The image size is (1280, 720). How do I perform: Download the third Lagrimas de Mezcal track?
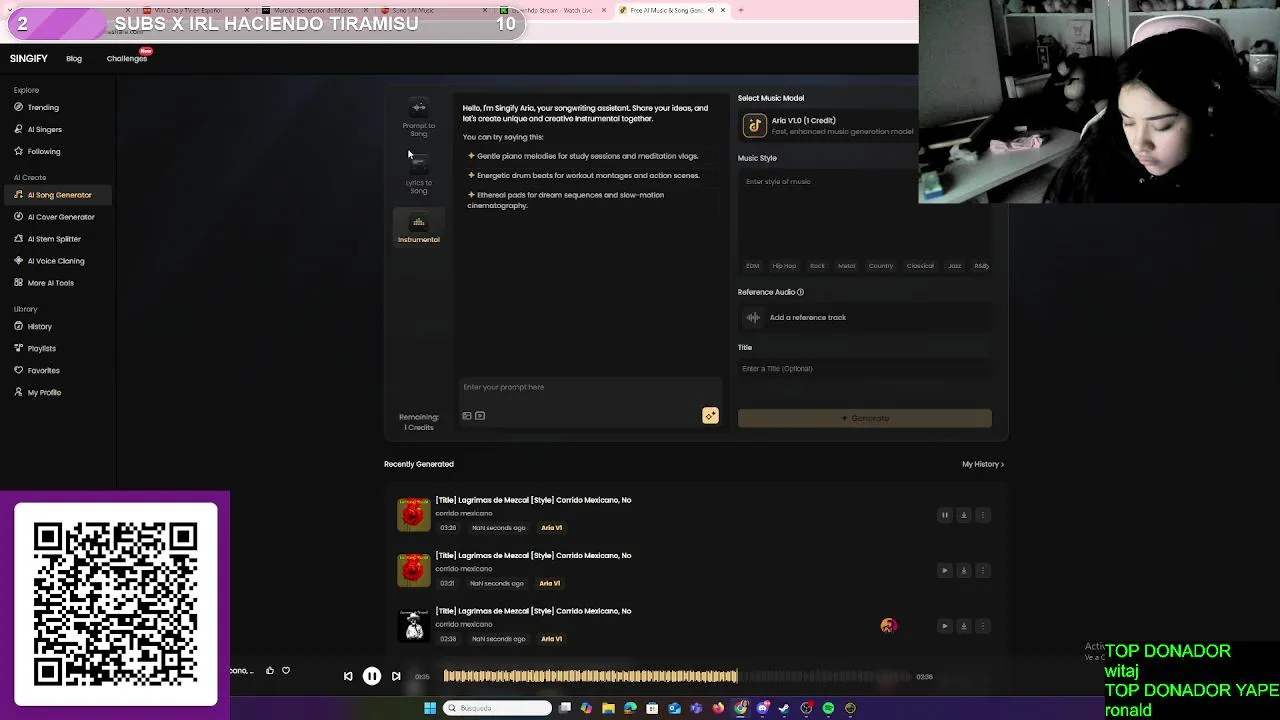click(964, 626)
